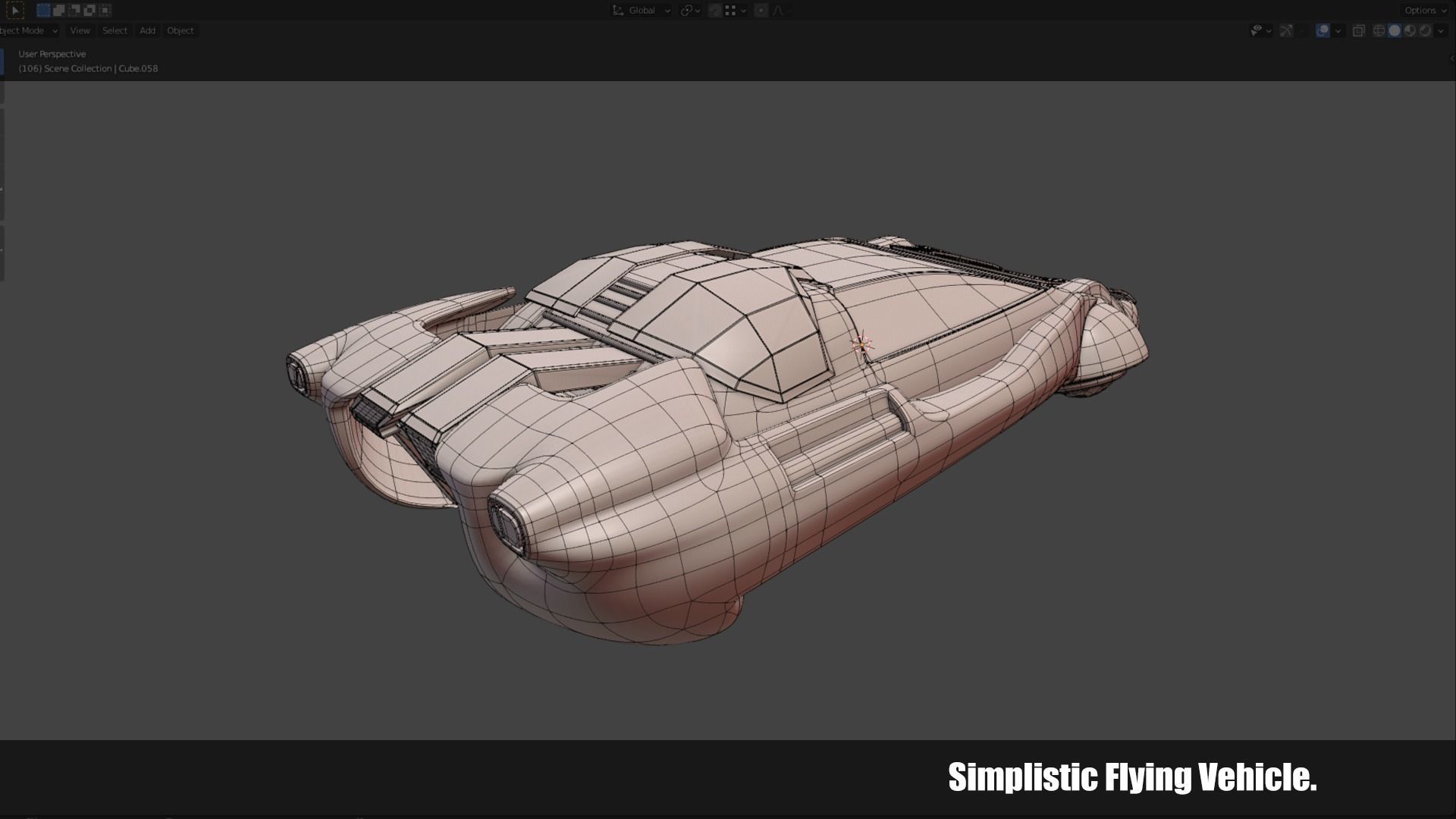Expand the Options dropdown
Screen dimensions: 1456x819
(x=1425, y=11)
